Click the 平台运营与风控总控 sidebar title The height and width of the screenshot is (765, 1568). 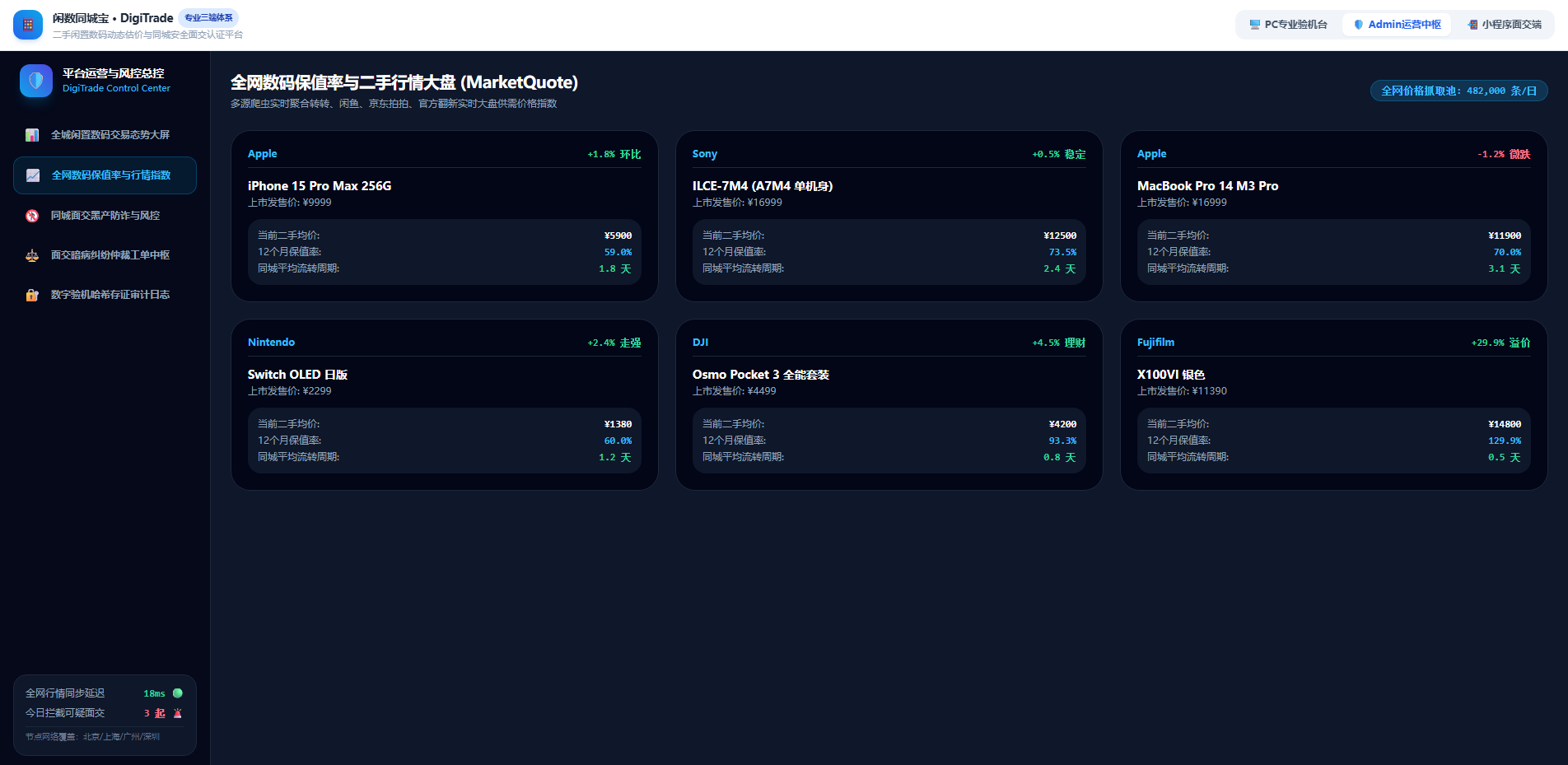(114, 73)
